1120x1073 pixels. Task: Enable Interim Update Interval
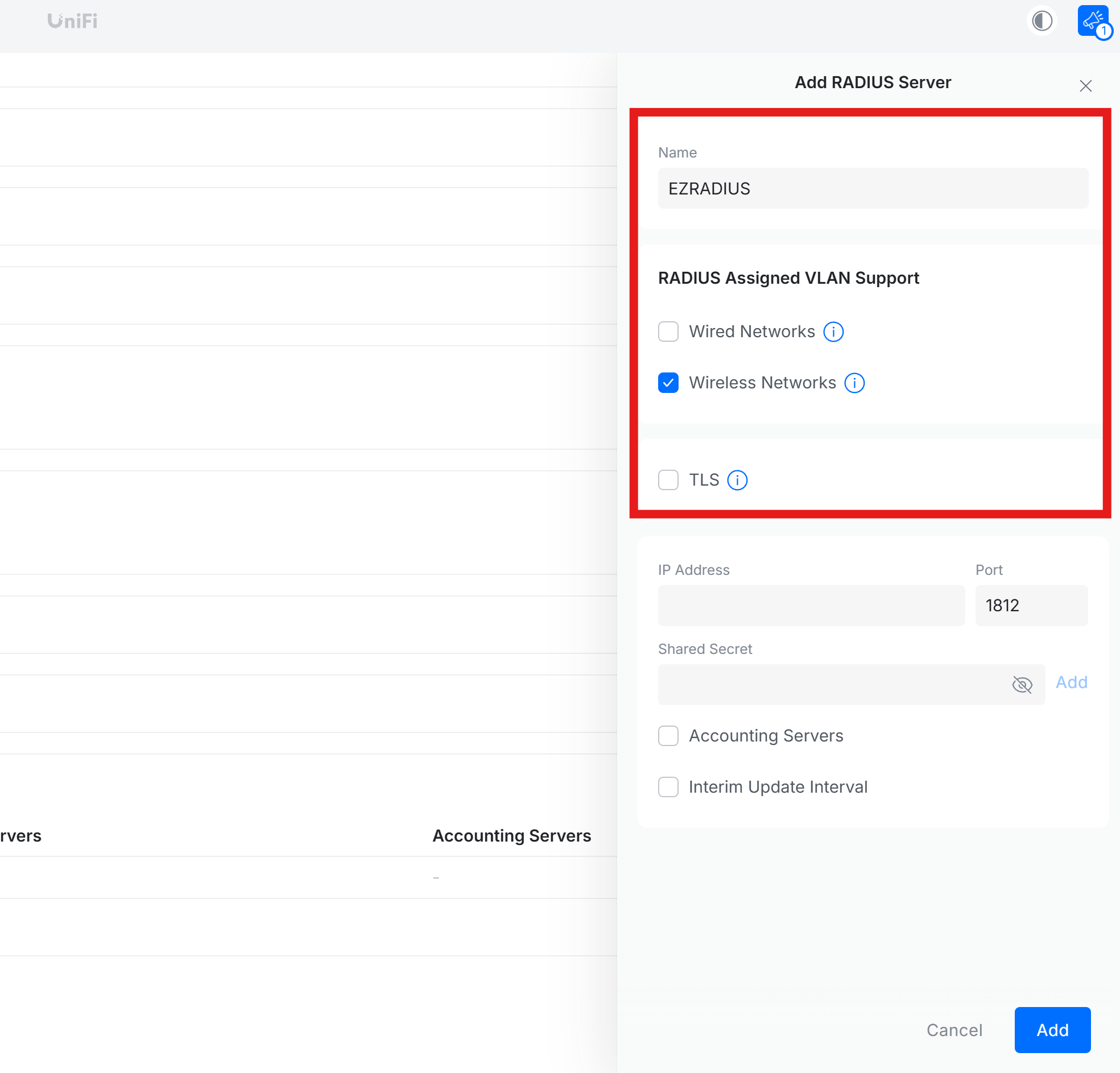pos(668,787)
